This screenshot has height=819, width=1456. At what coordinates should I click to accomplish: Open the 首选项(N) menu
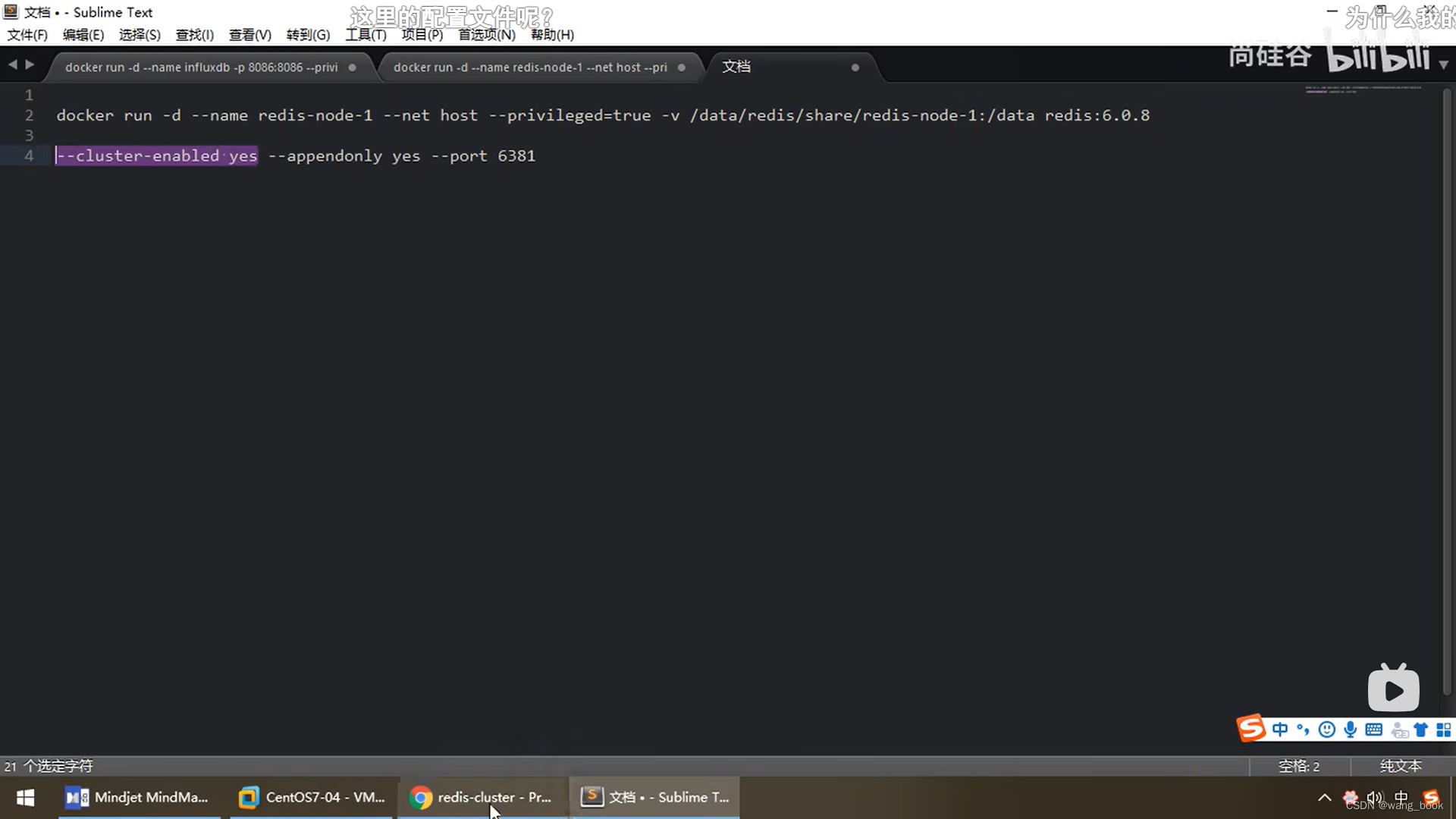(x=486, y=35)
